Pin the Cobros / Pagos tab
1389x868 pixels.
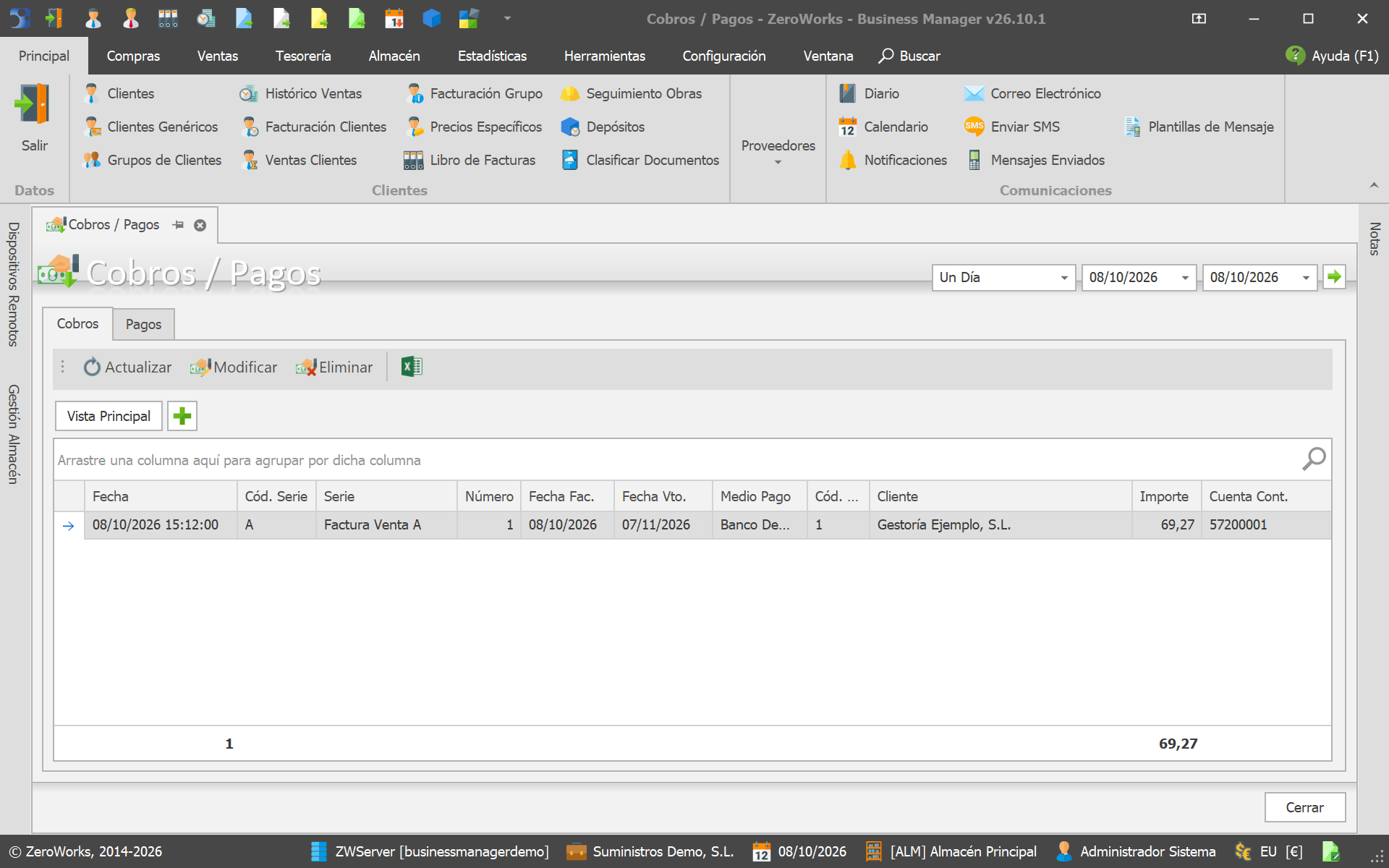(179, 225)
